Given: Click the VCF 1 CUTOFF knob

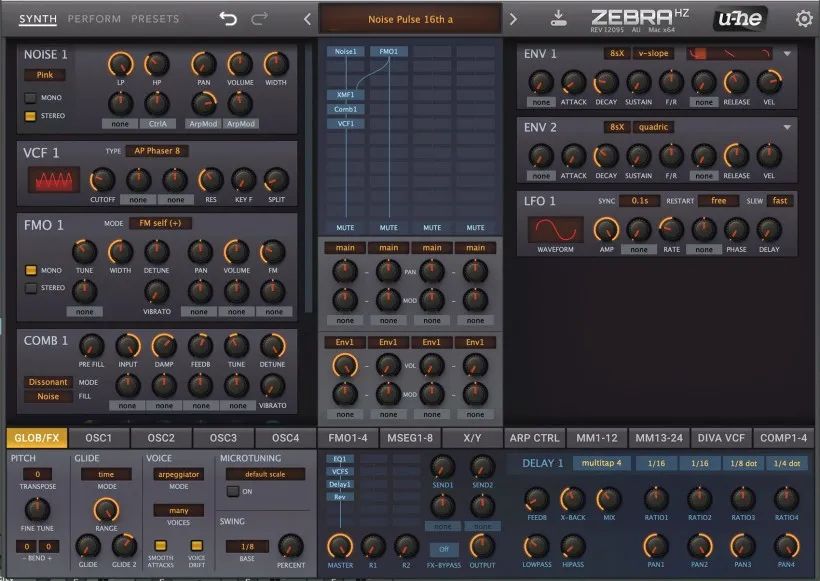Looking at the screenshot, I should point(102,180).
